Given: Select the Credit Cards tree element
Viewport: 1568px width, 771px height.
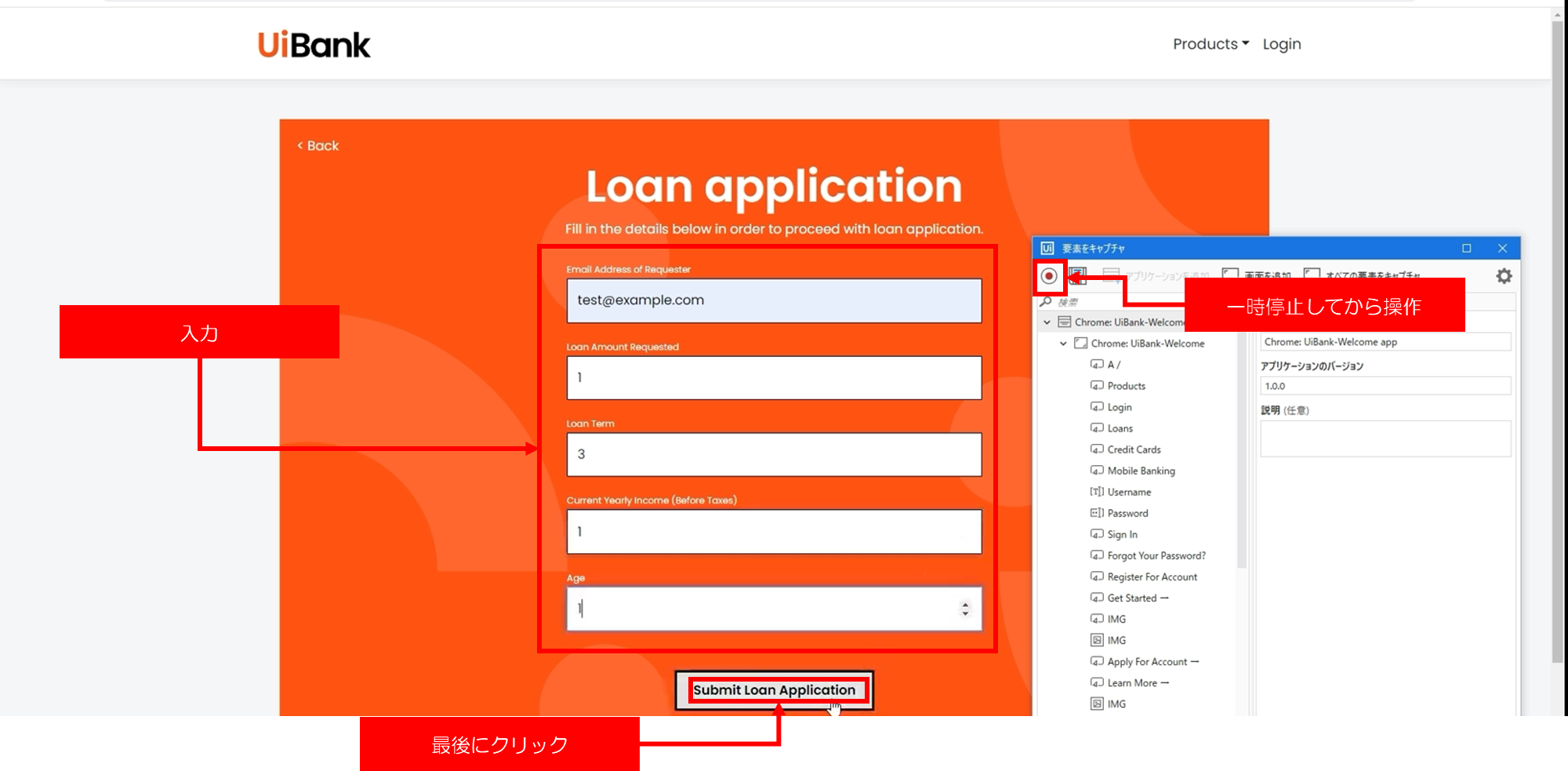Looking at the screenshot, I should tap(1134, 449).
